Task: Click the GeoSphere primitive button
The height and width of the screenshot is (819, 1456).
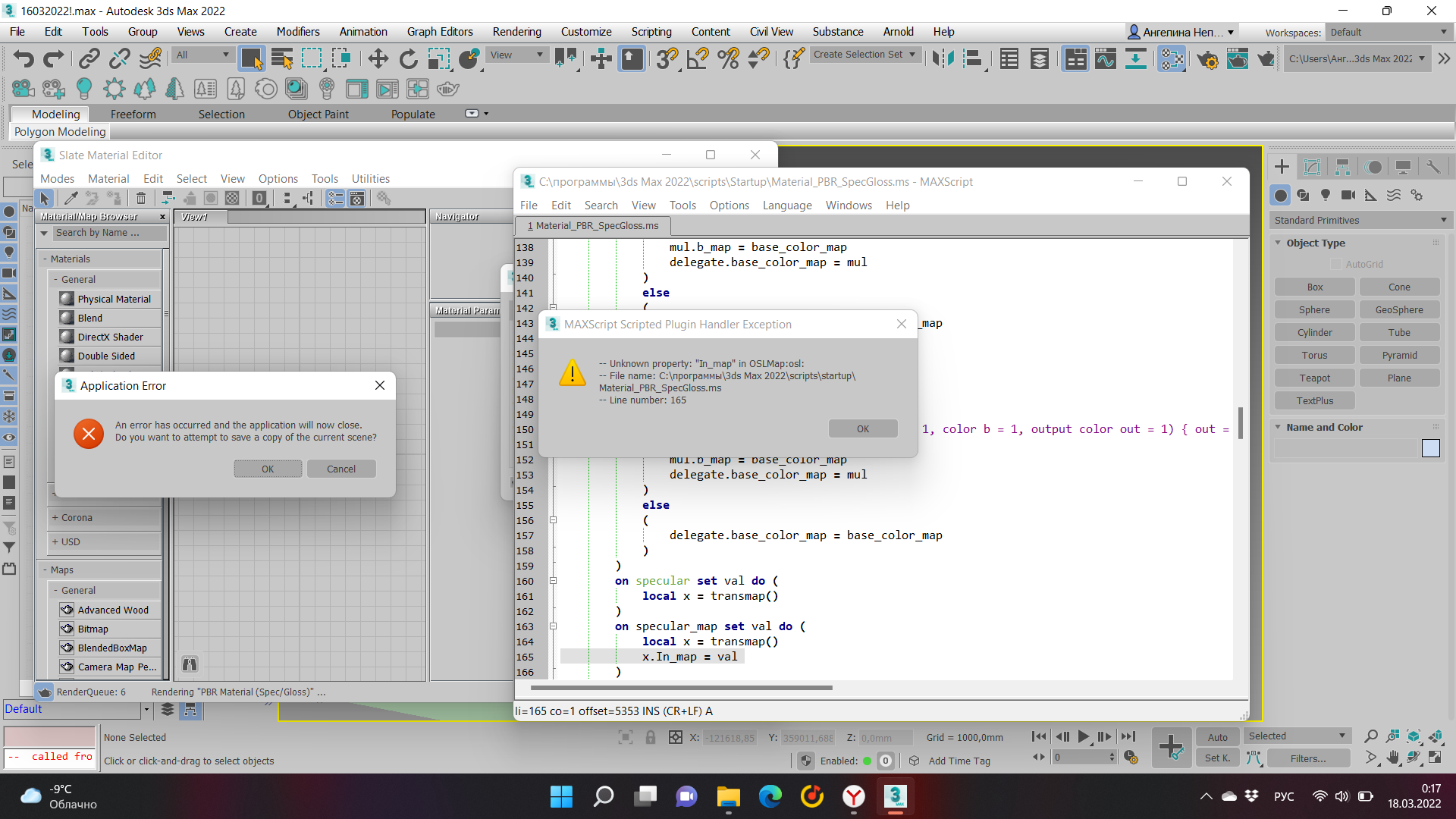Action: coord(1399,309)
